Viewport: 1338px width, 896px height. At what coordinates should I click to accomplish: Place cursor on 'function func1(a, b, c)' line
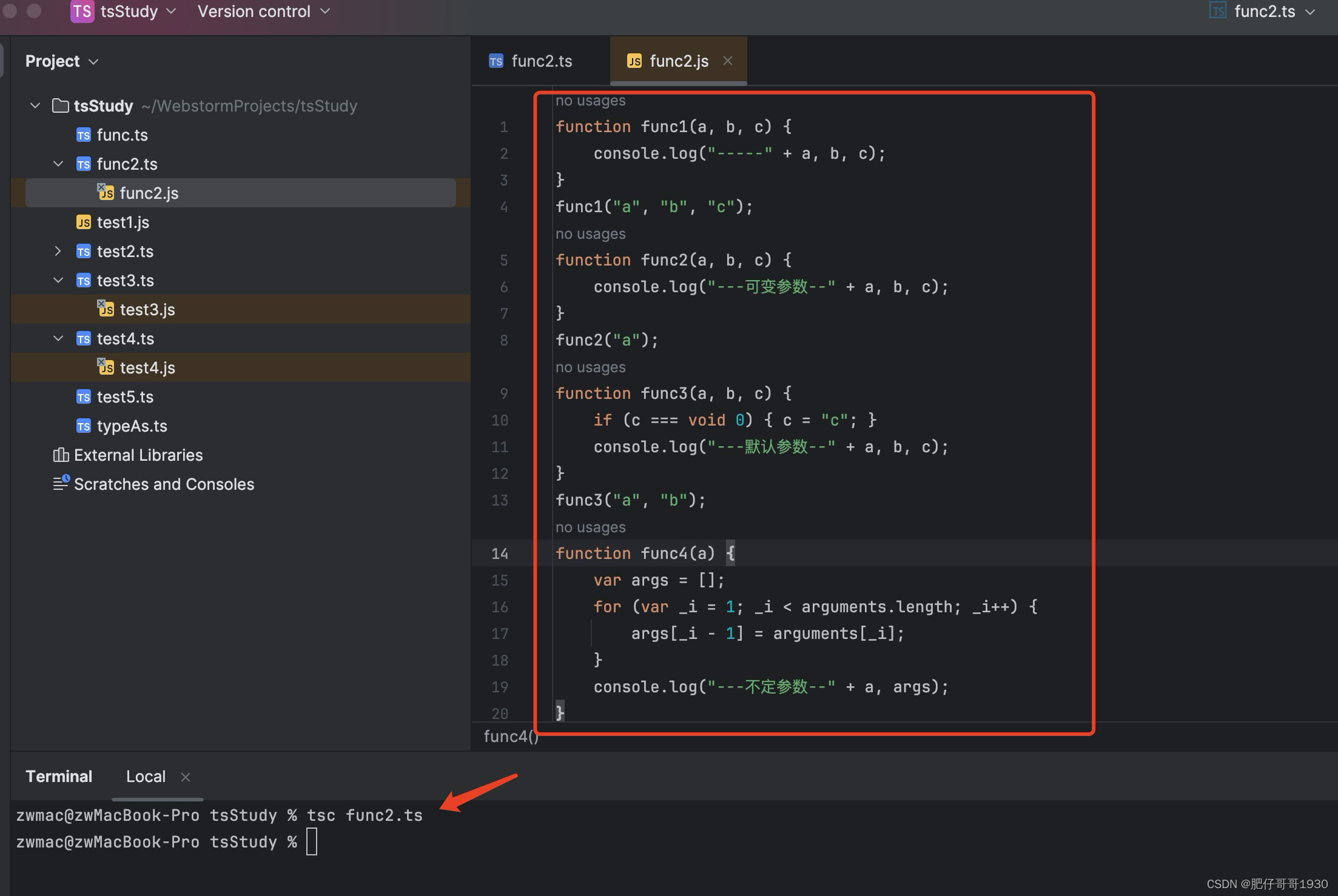673,127
